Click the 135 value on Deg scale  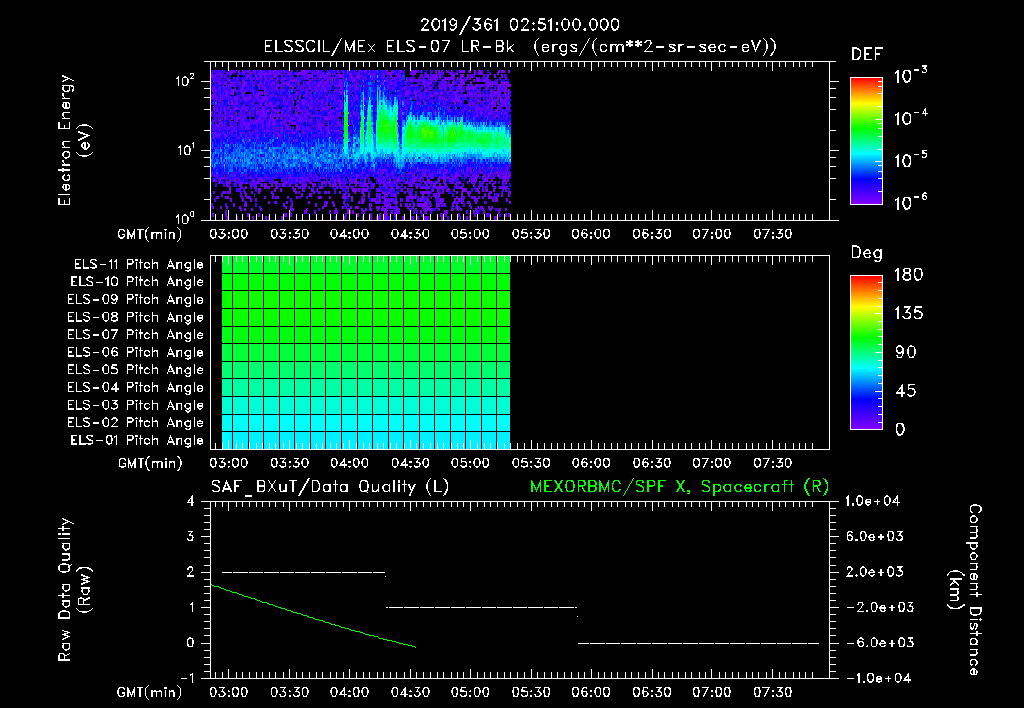point(908,314)
